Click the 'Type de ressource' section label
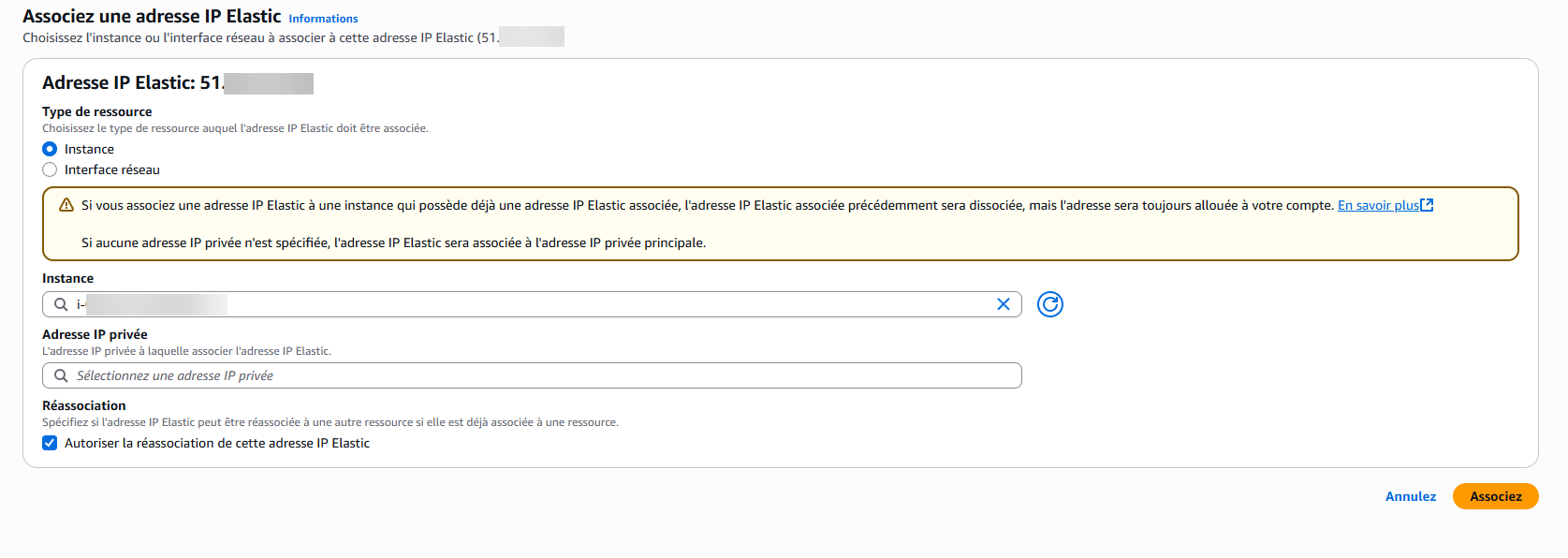This screenshot has width=1568, height=558. tap(96, 111)
